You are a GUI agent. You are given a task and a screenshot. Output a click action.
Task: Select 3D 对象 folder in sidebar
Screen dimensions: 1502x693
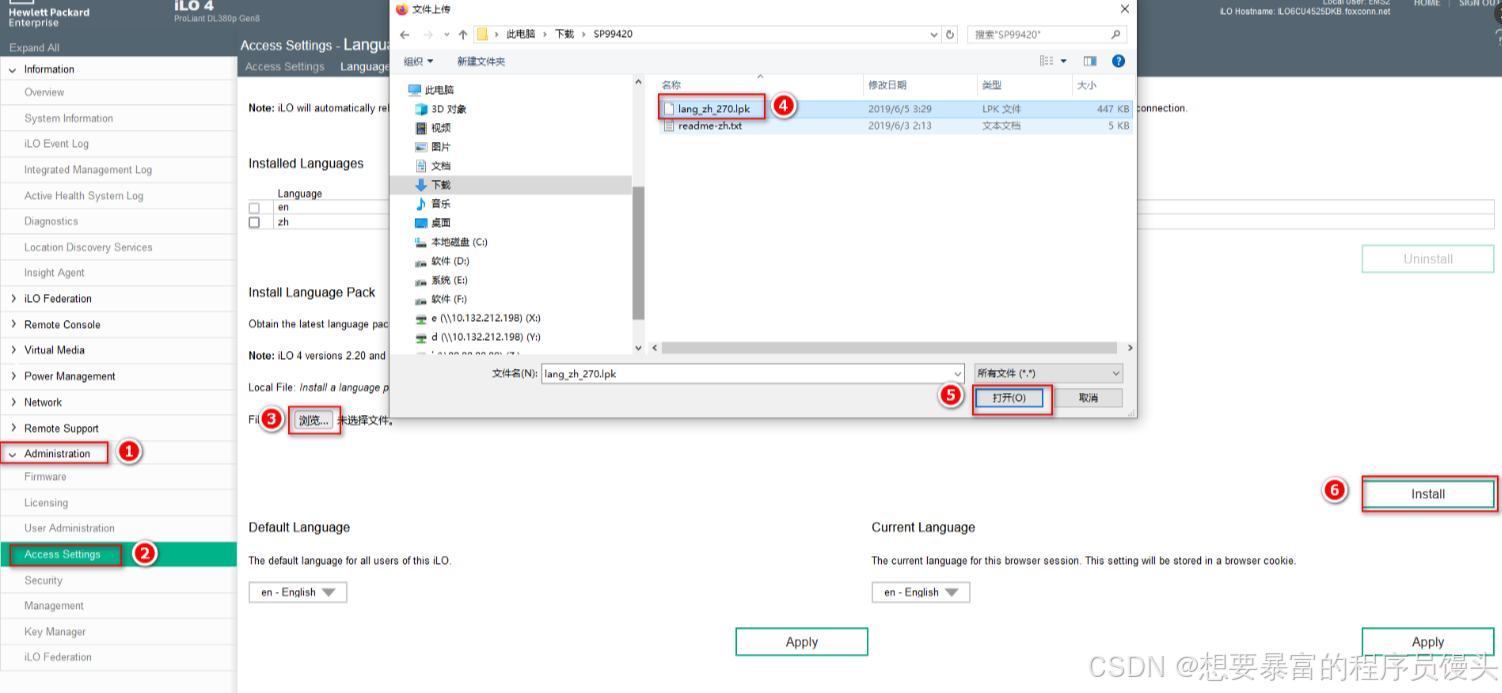click(x=440, y=109)
